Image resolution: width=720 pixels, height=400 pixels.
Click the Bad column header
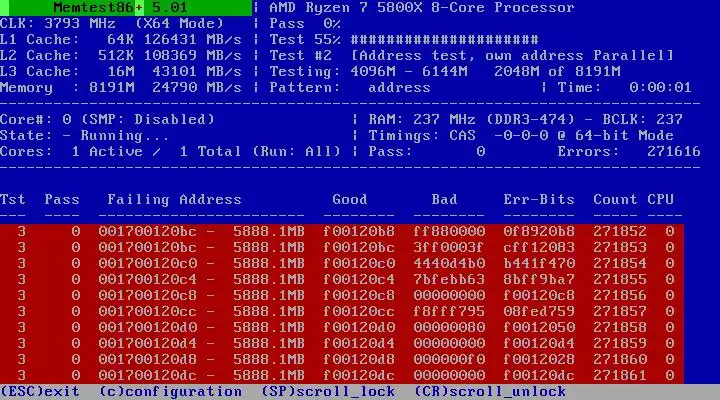pos(444,199)
